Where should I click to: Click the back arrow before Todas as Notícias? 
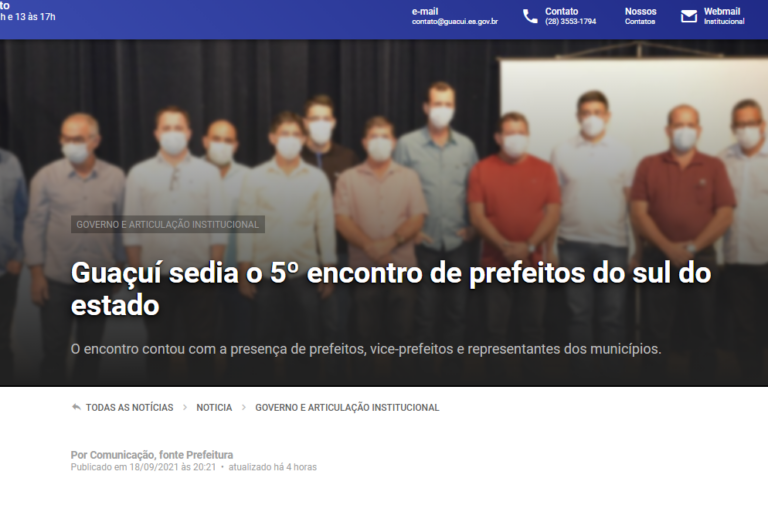(76, 407)
